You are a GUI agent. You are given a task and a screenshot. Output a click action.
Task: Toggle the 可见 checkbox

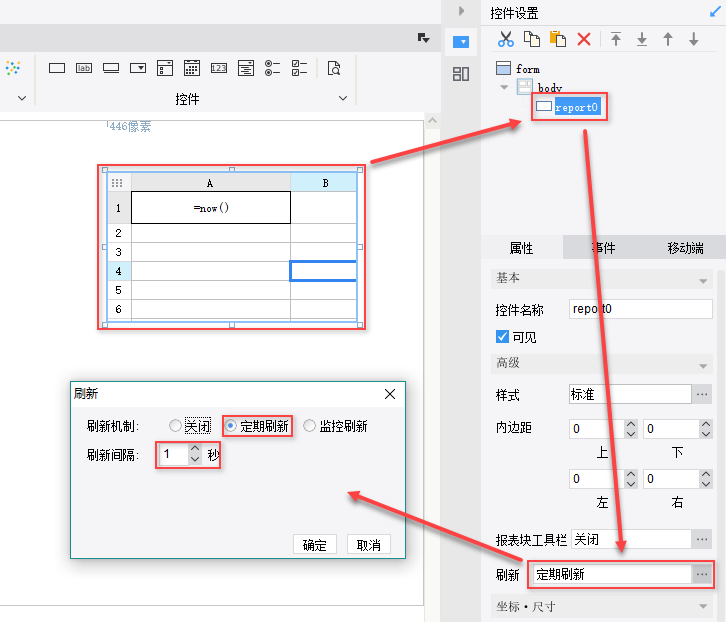point(502,337)
